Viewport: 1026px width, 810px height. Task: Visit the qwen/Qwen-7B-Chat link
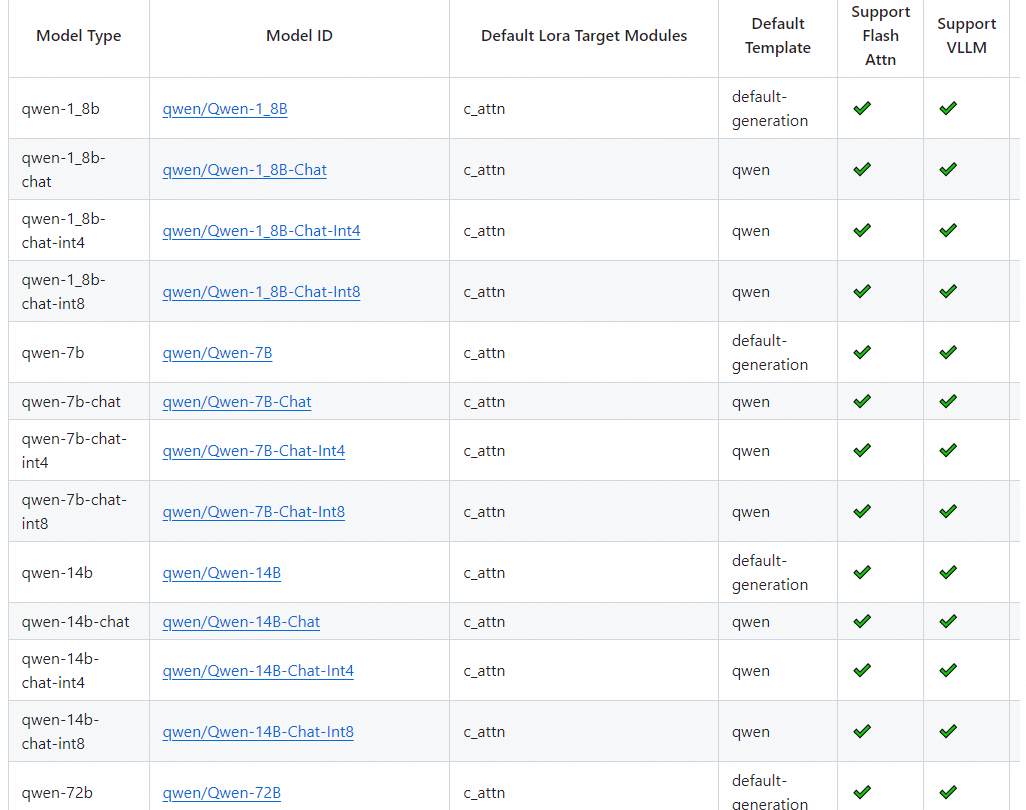(237, 402)
